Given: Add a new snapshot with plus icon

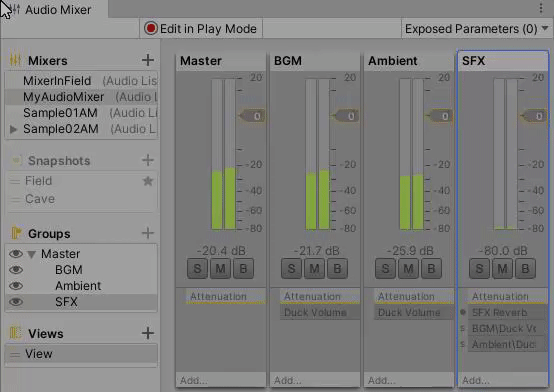Looking at the screenshot, I should (x=148, y=160).
